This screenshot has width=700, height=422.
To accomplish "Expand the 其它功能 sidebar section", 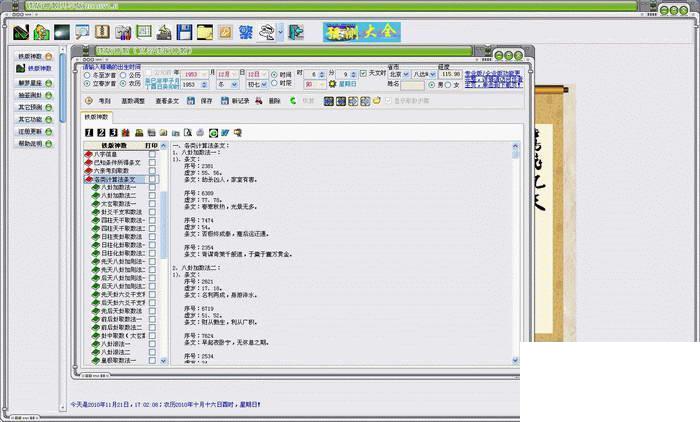I will pos(35,120).
